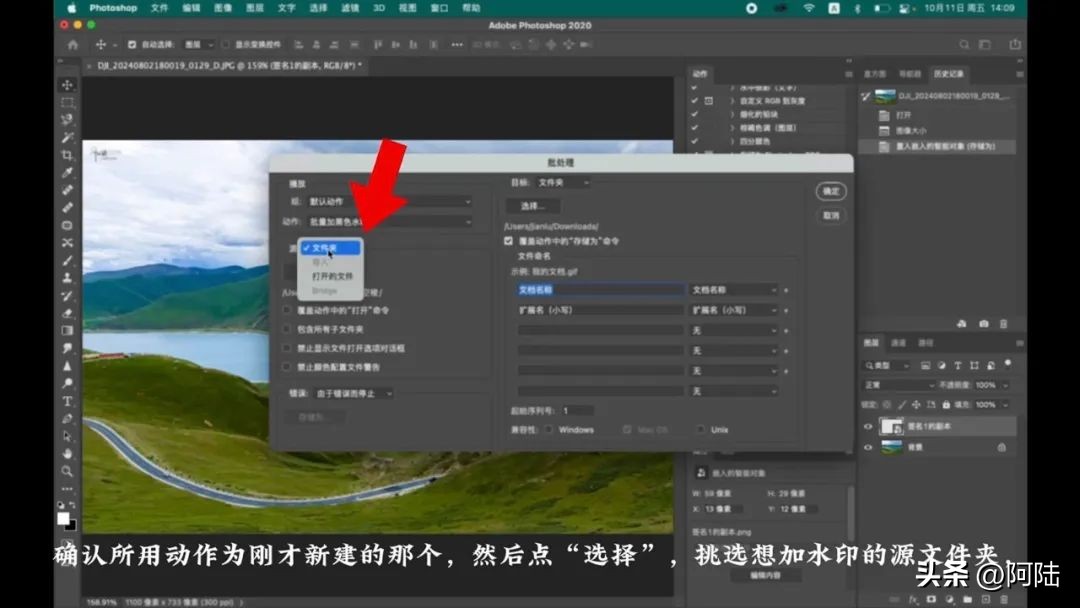The image size is (1080, 608).
Task: Click the text layer filter T icon
Action: [957, 366]
